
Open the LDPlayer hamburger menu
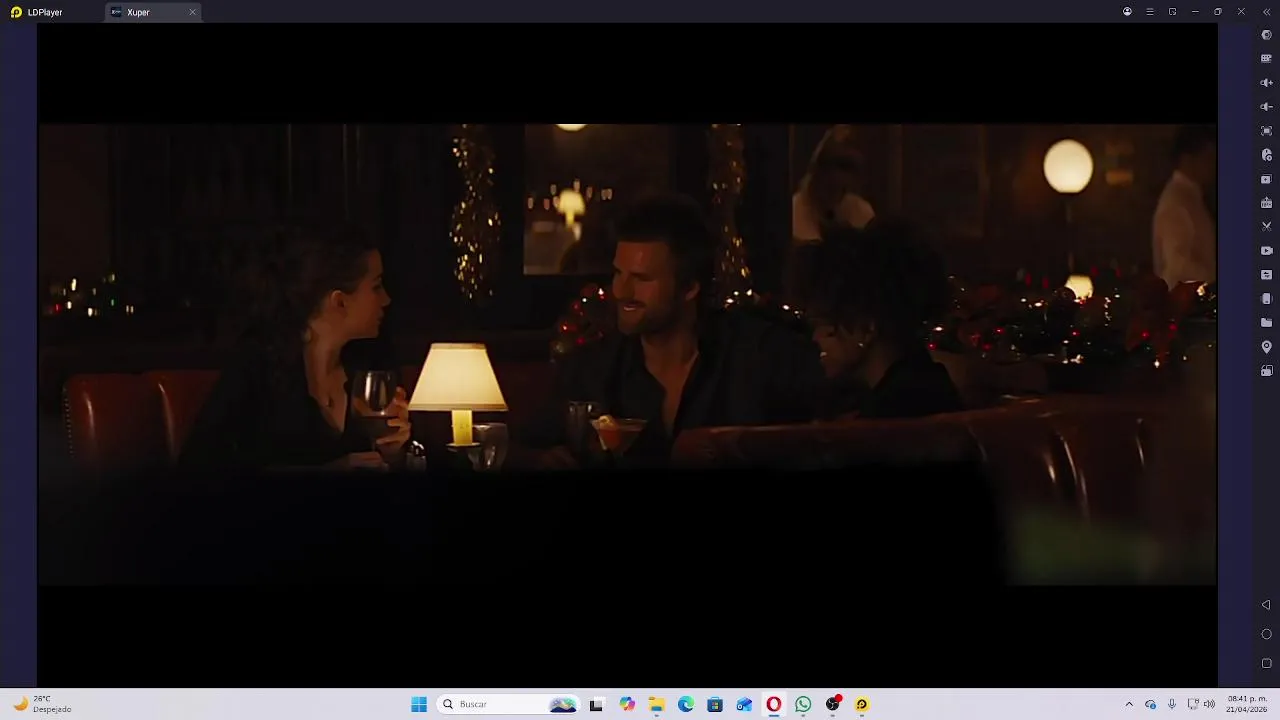(1150, 12)
